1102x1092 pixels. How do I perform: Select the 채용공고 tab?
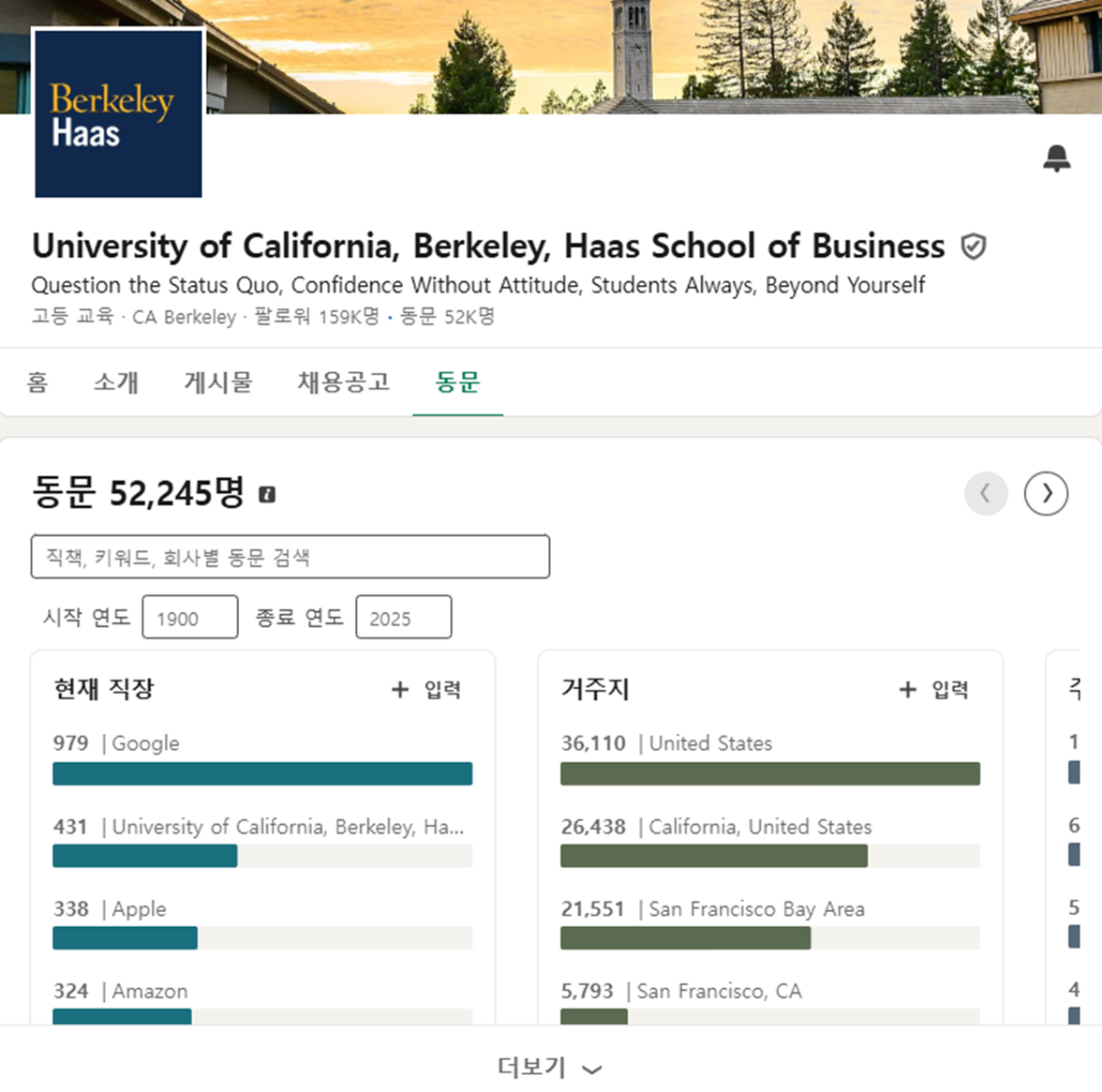pos(343,381)
